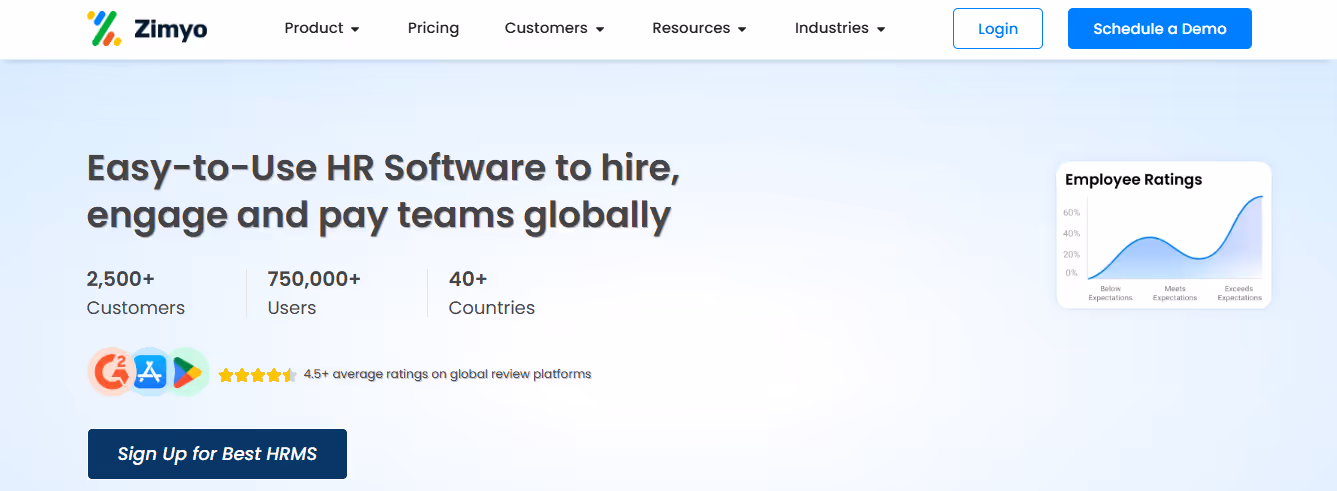Click the App Store icon
This screenshot has width=1337, height=491.
tap(150, 372)
